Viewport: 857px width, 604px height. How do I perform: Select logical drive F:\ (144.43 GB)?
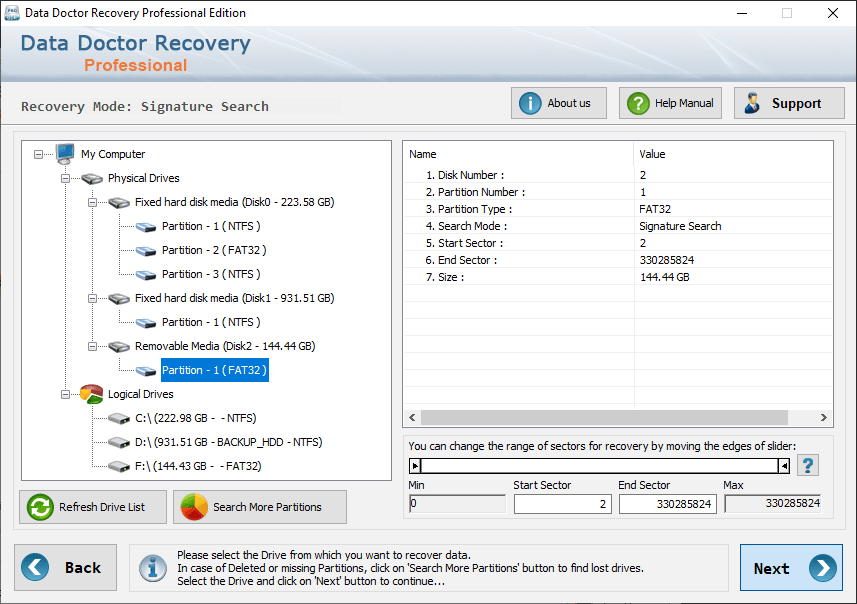(x=198, y=466)
